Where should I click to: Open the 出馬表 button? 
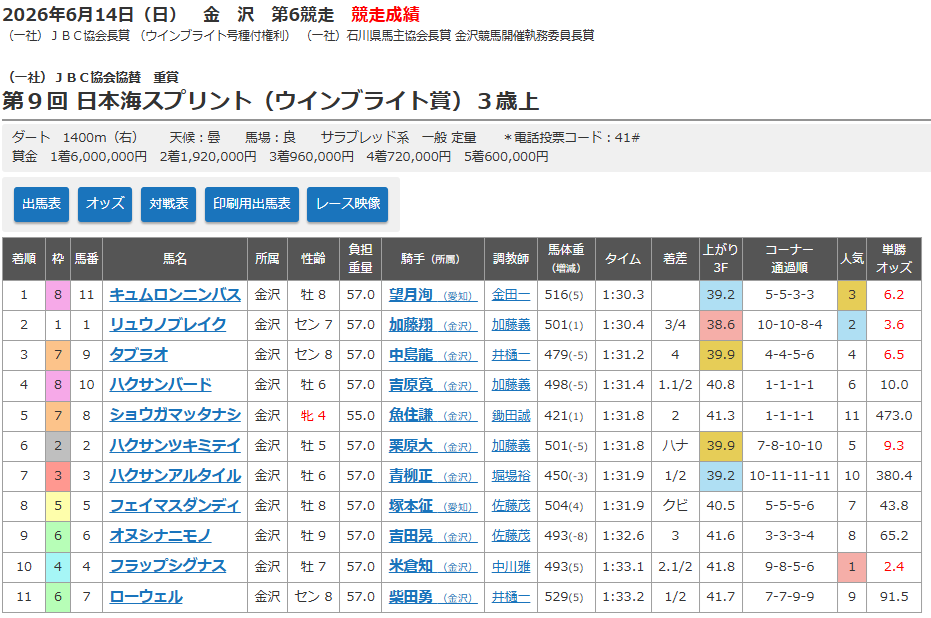[x=42, y=204]
